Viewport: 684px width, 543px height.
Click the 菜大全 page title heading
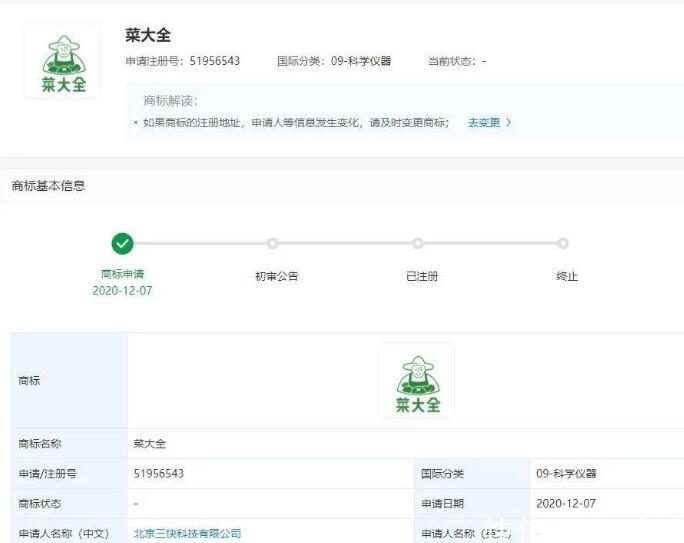click(148, 35)
